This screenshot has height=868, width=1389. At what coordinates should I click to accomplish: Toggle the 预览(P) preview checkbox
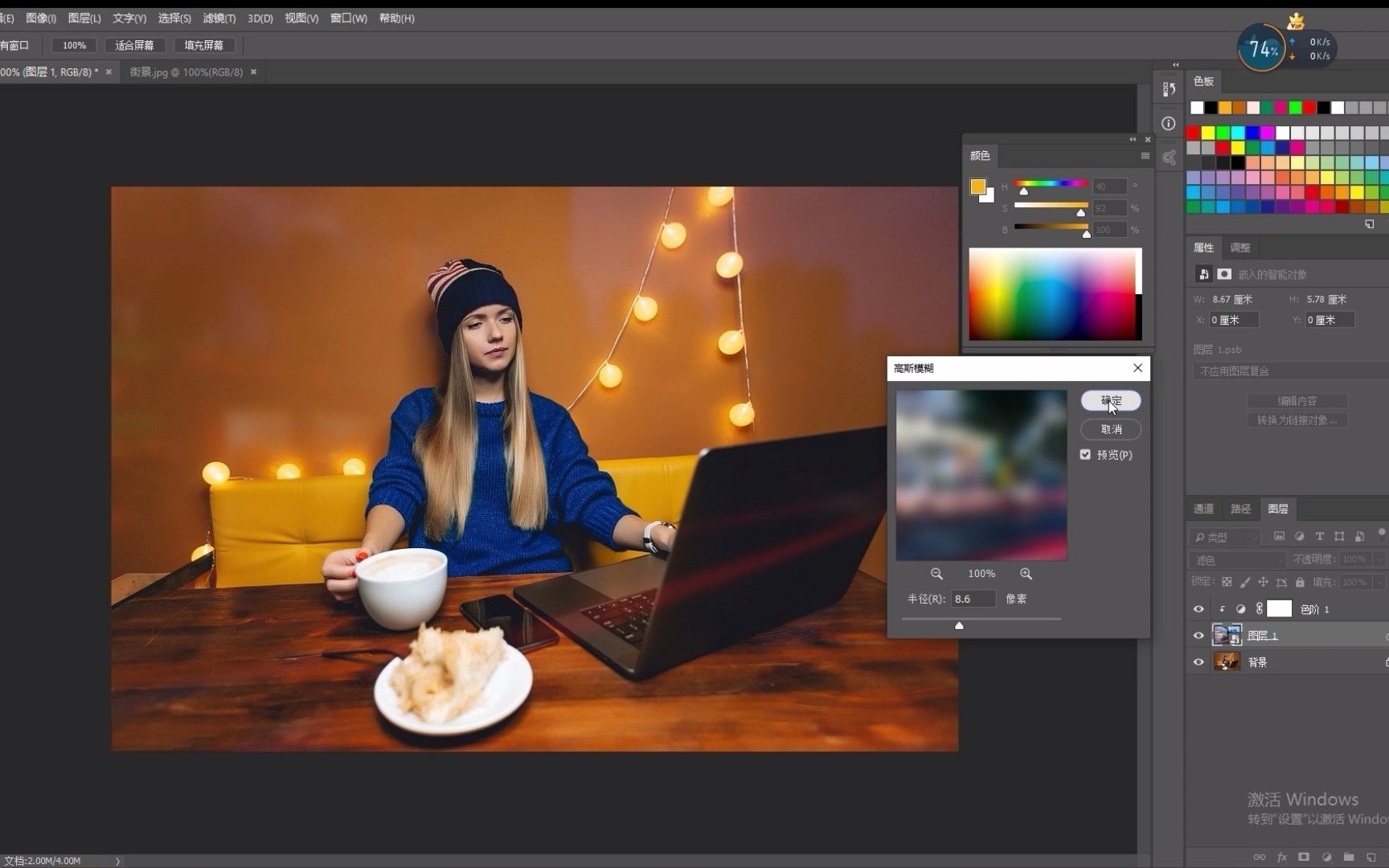pos(1085,455)
